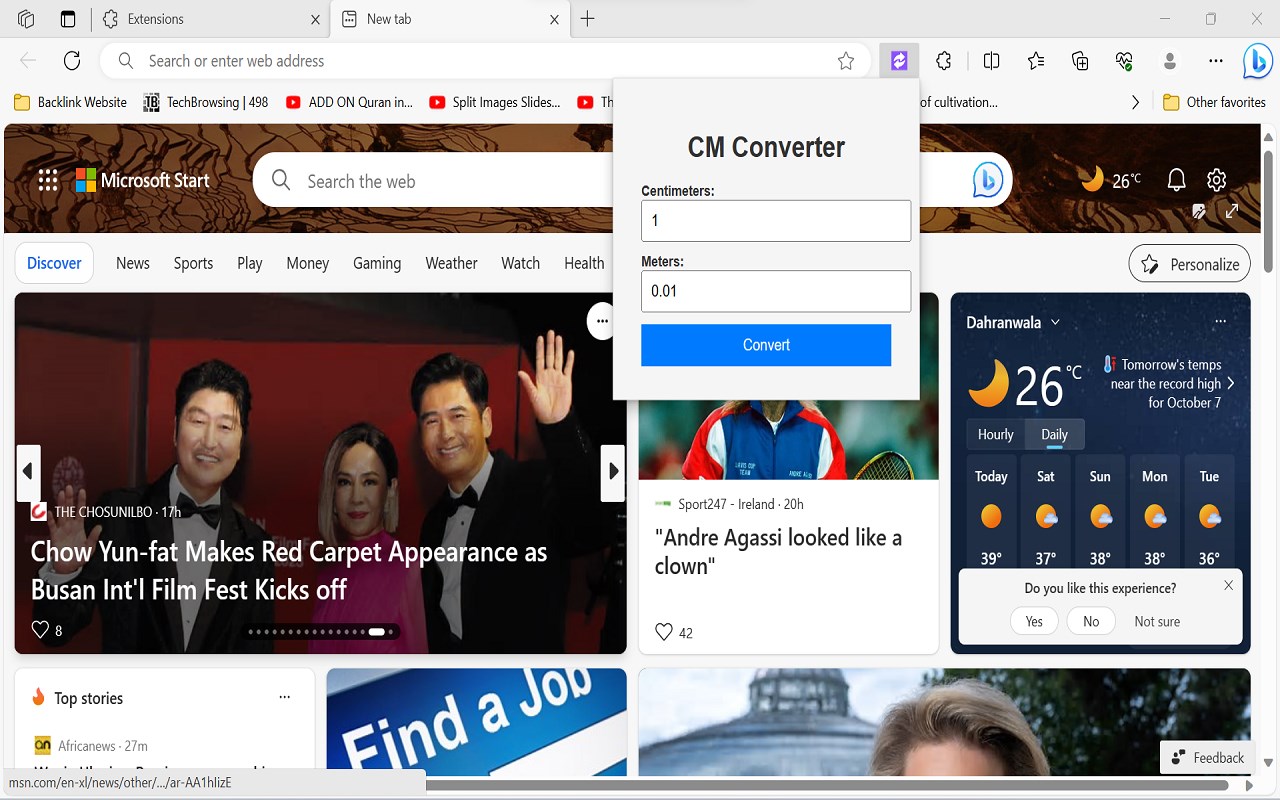
Task: Open the Feedback button
Action: click(x=1207, y=757)
